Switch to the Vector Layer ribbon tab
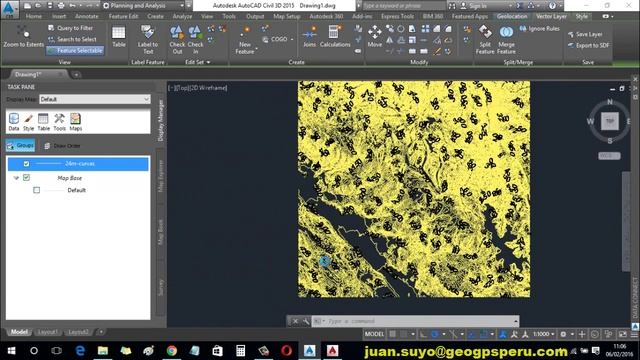This screenshot has height=360, width=640. pos(551,16)
